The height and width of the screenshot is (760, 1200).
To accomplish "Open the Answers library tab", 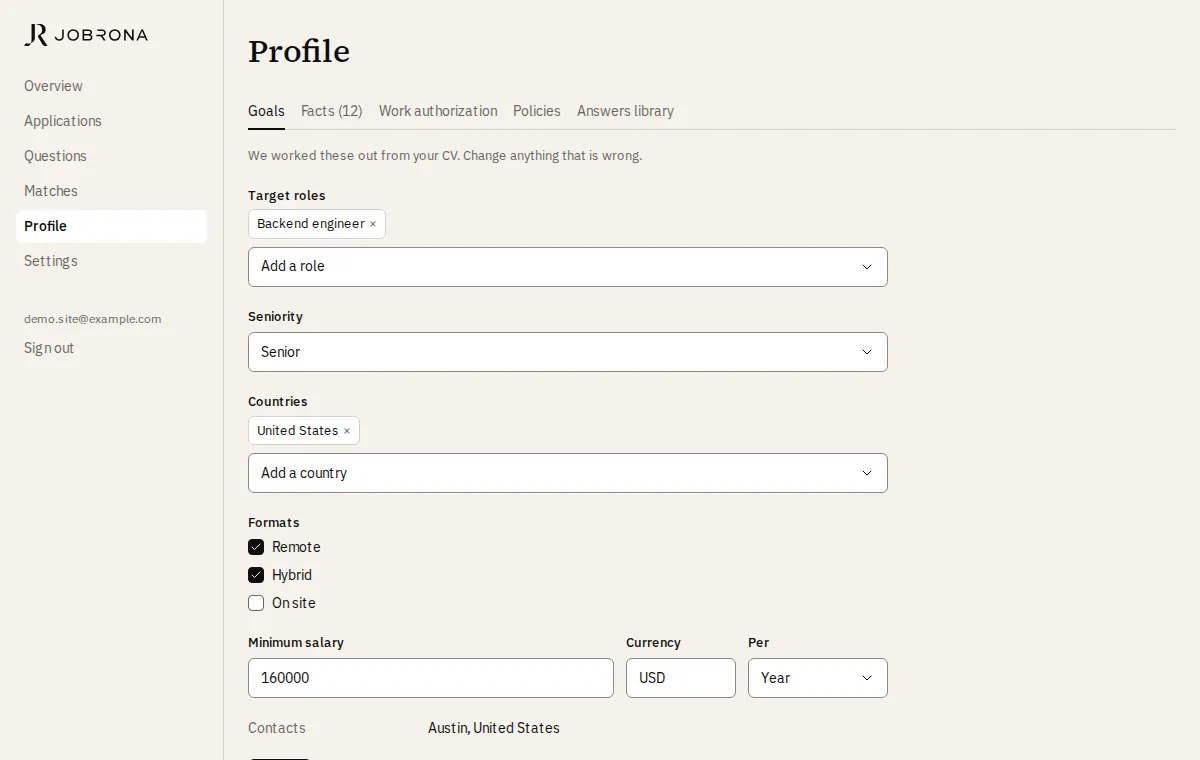I will (x=625, y=111).
